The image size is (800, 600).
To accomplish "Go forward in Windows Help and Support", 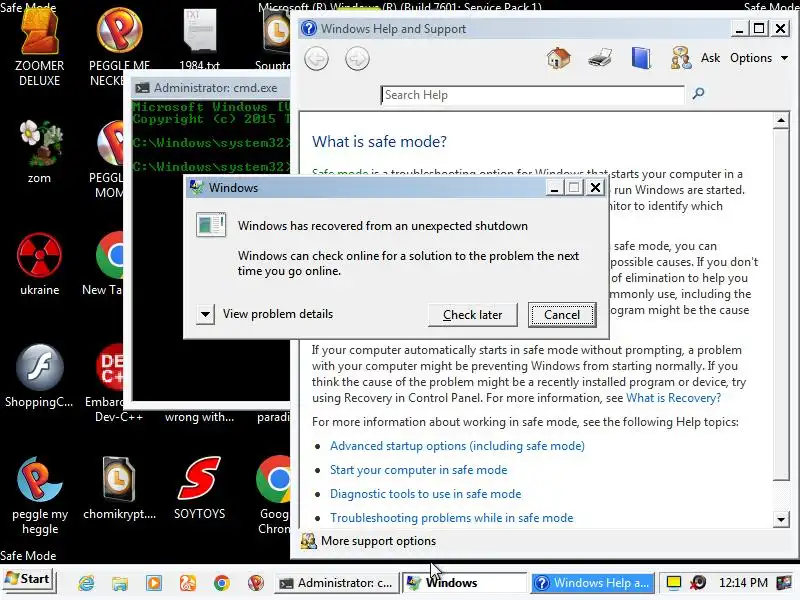I will (357, 59).
